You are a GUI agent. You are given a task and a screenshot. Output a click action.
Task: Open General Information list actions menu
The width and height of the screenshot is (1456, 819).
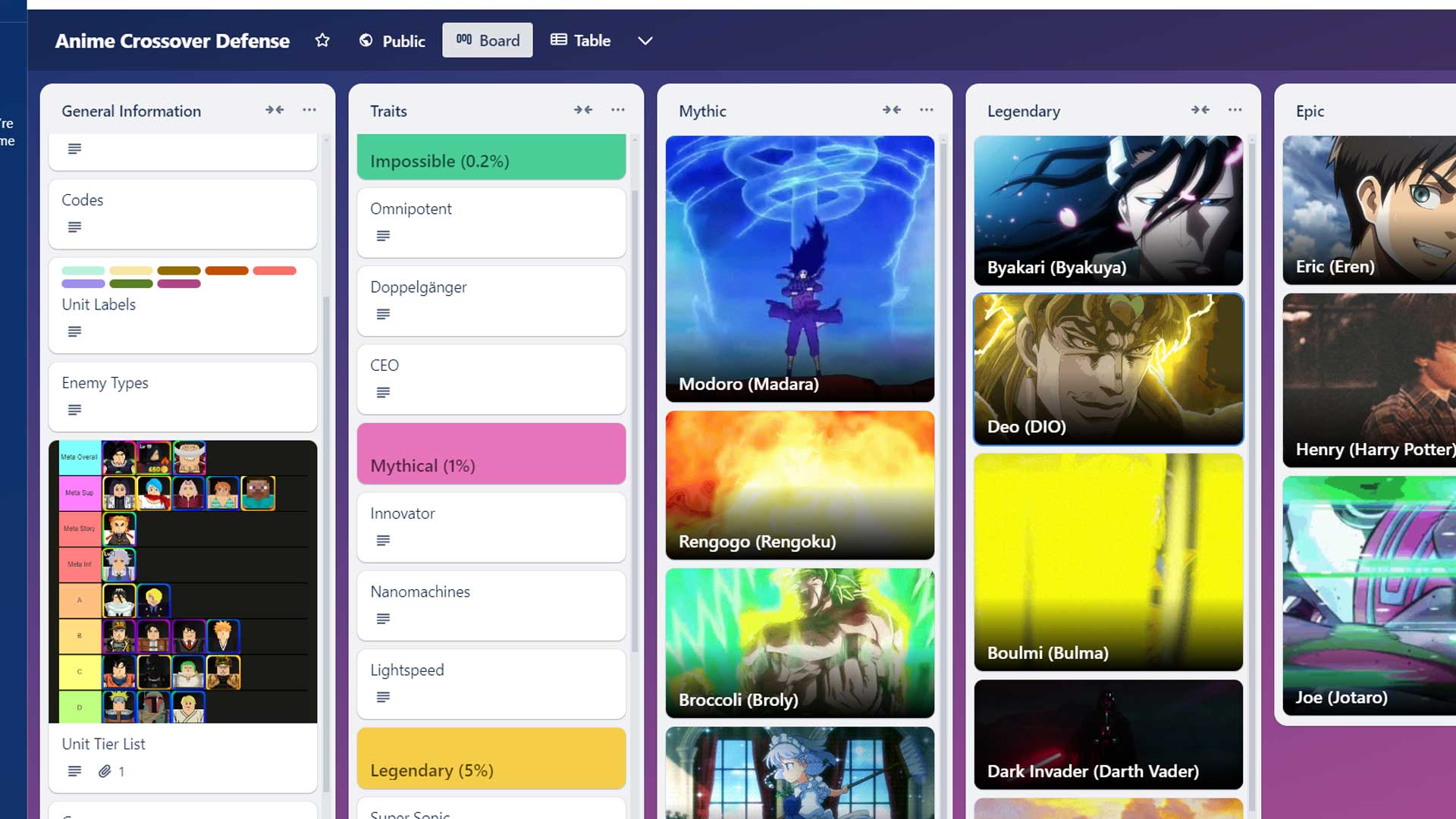point(309,110)
